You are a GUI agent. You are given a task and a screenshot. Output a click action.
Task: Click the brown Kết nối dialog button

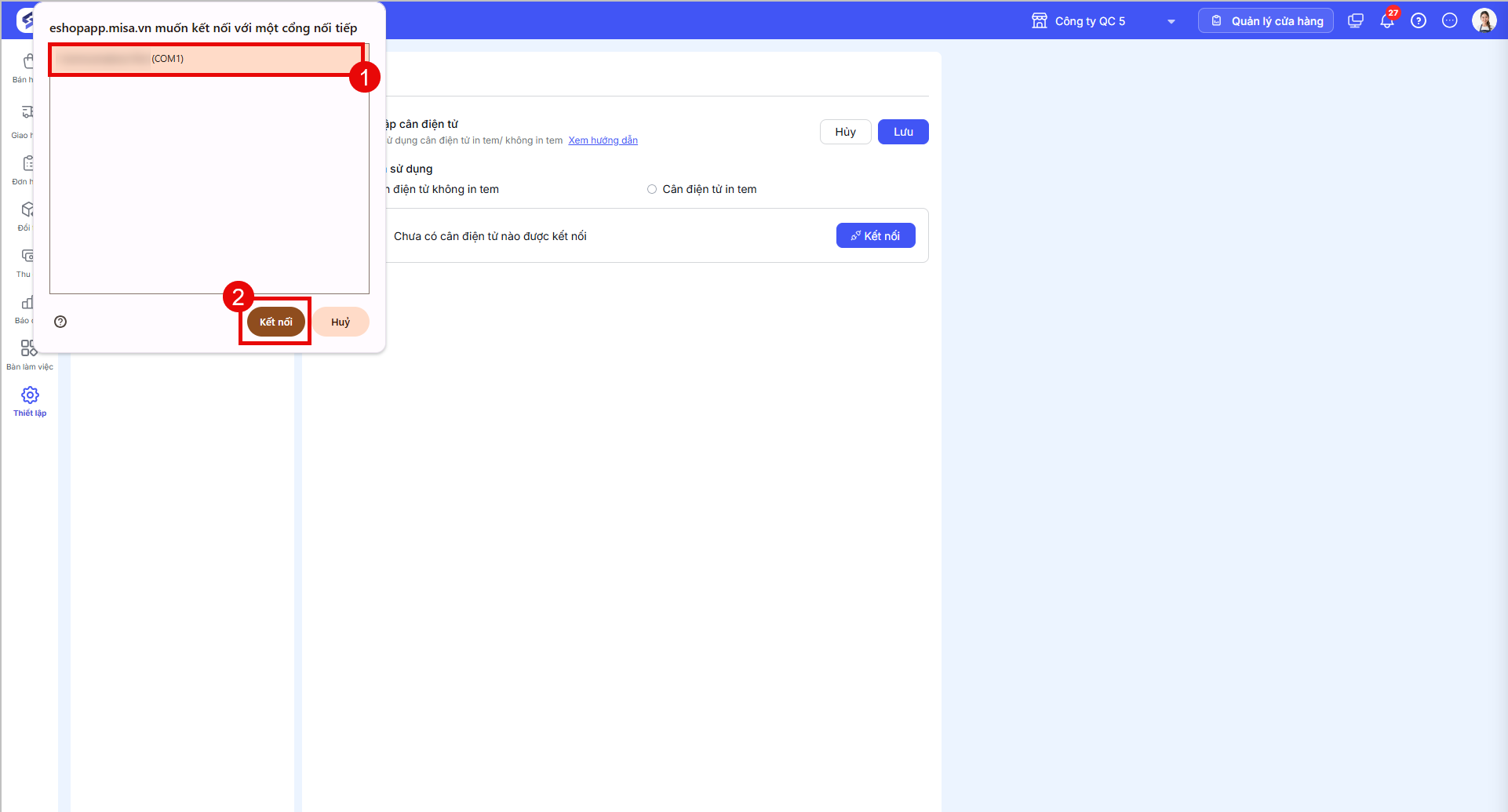[276, 322]
